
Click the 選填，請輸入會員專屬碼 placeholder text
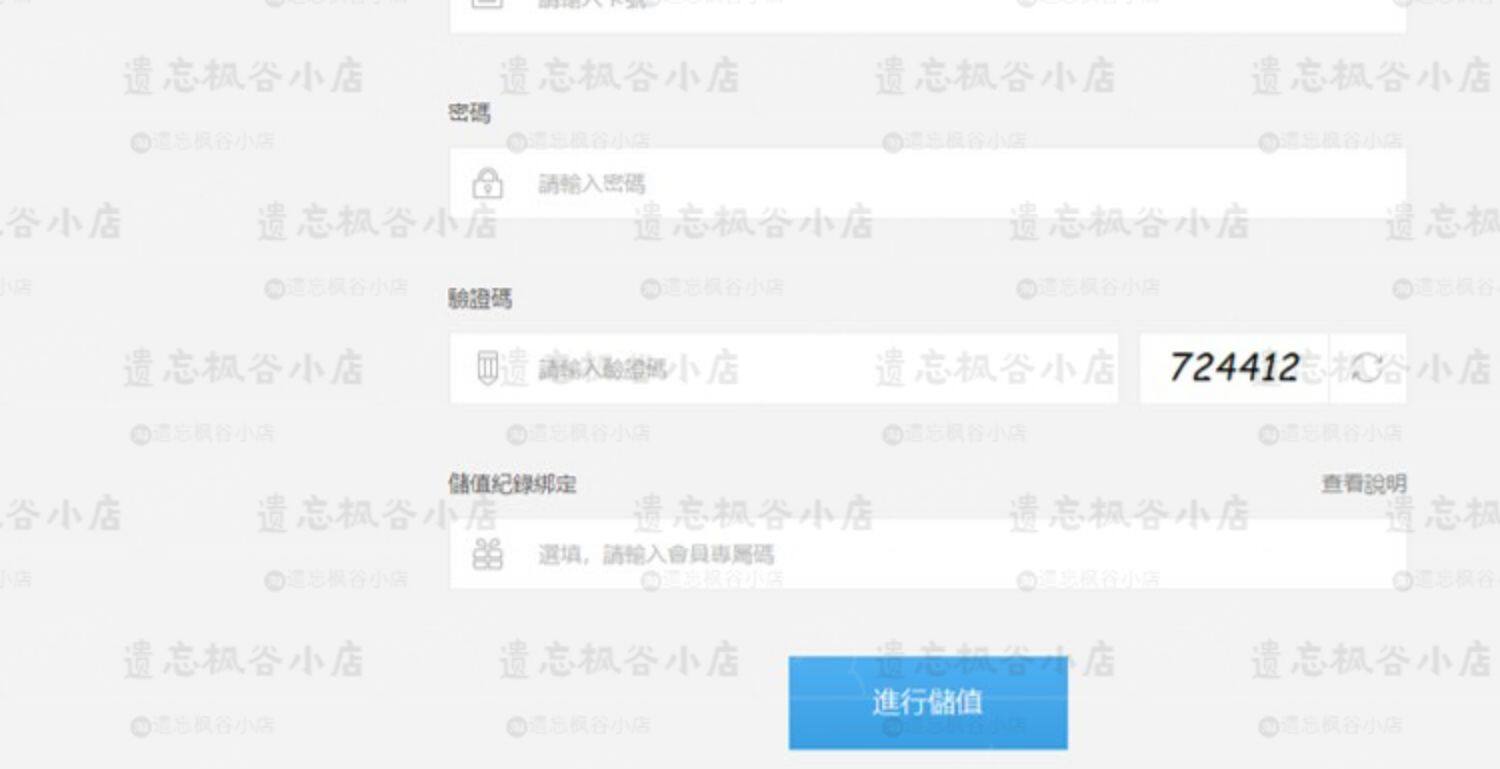point(656,554)
